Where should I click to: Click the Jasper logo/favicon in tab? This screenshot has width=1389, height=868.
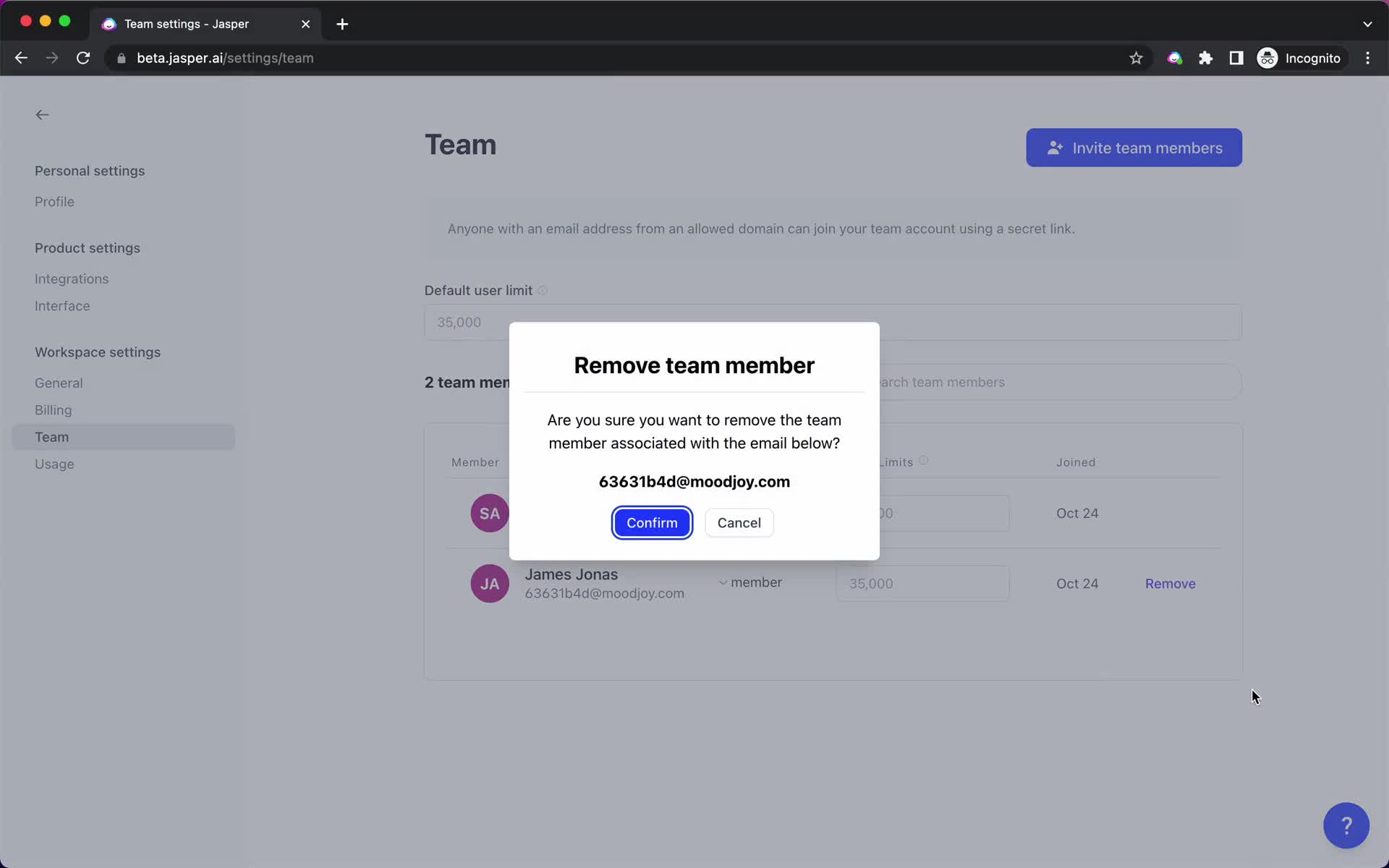coord(108,23)
